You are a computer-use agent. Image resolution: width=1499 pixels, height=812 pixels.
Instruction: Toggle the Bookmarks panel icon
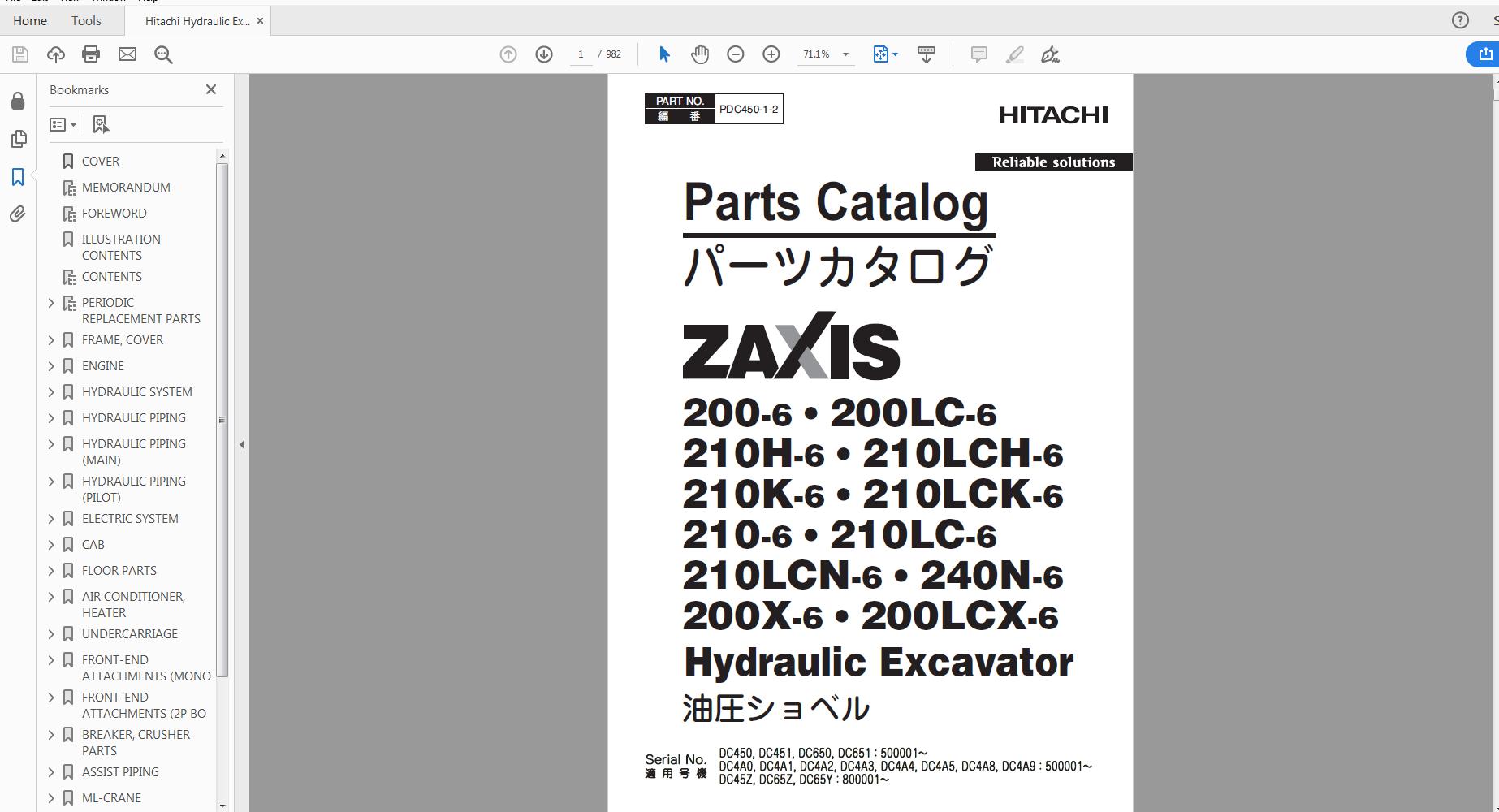coord(18,176)
